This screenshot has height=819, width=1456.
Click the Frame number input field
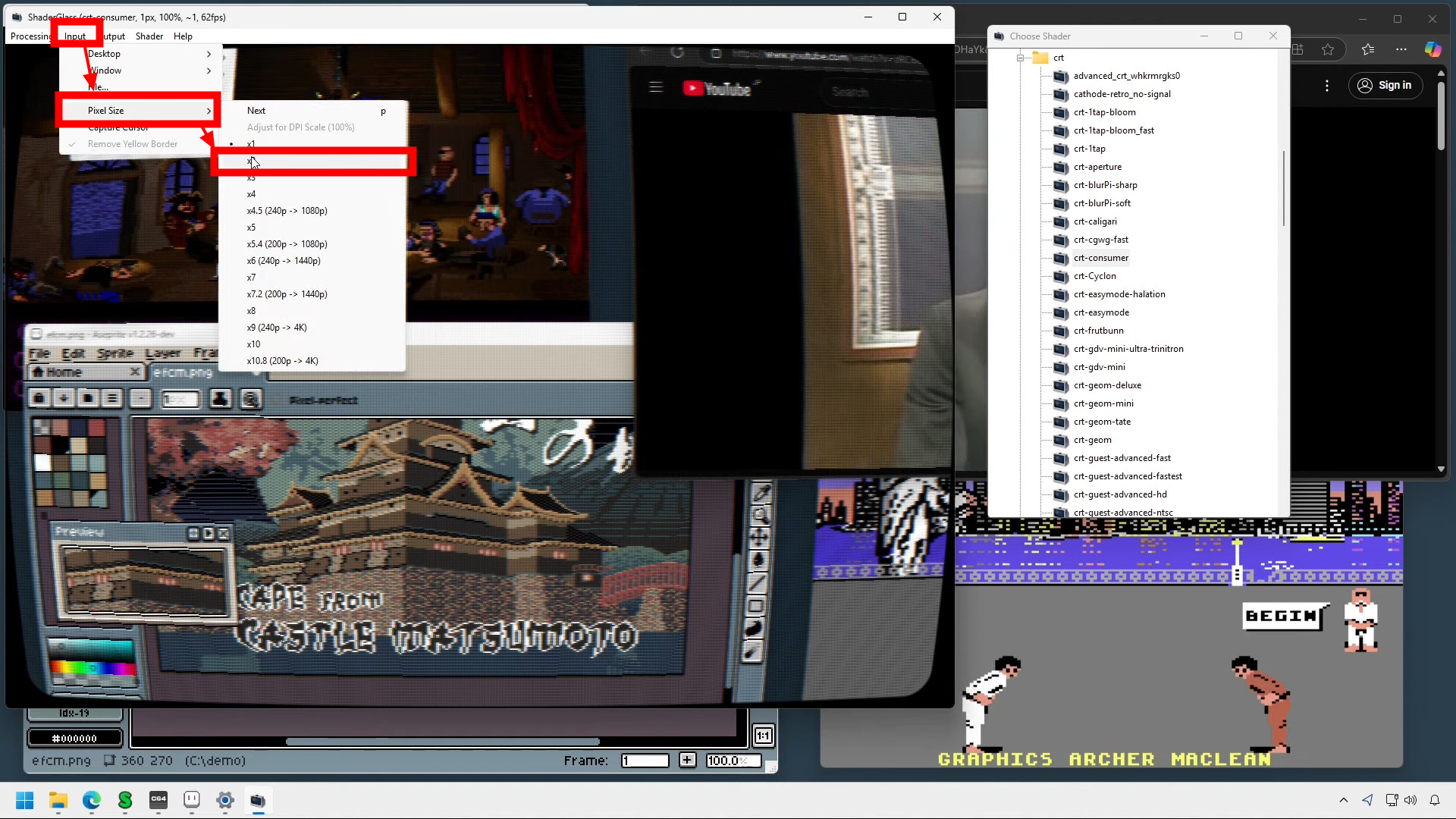point(645,760)
